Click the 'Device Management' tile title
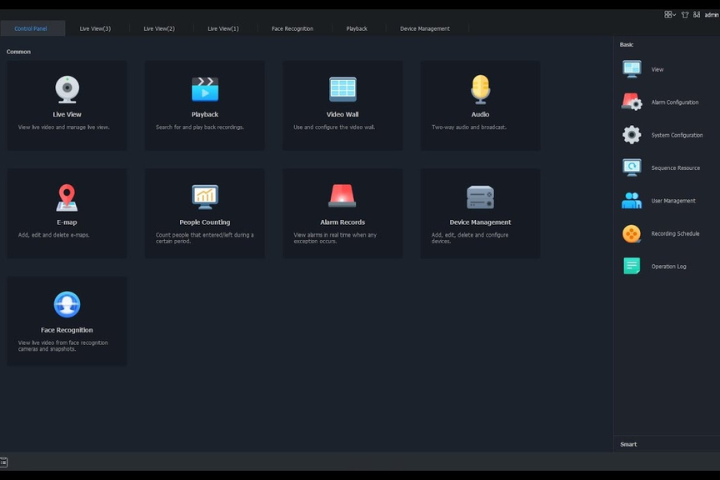 pyautogui.click(x=480, y=222)
